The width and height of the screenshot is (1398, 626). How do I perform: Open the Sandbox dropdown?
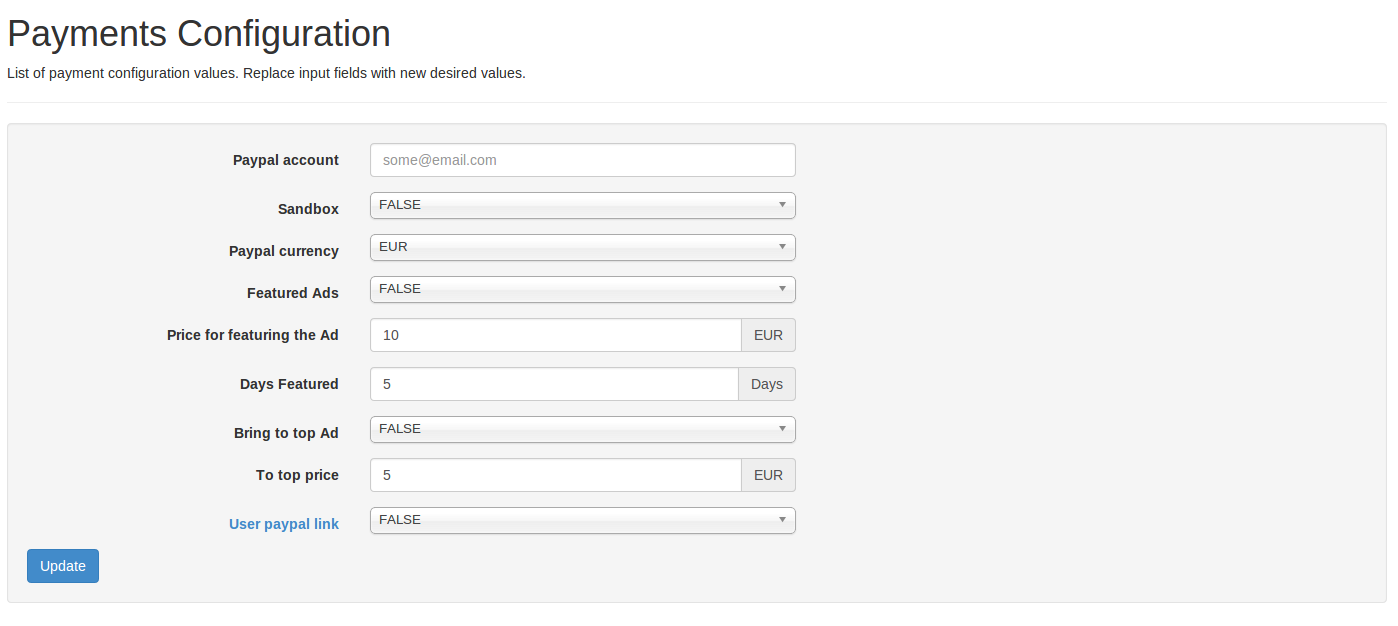[x=582, y=205]
